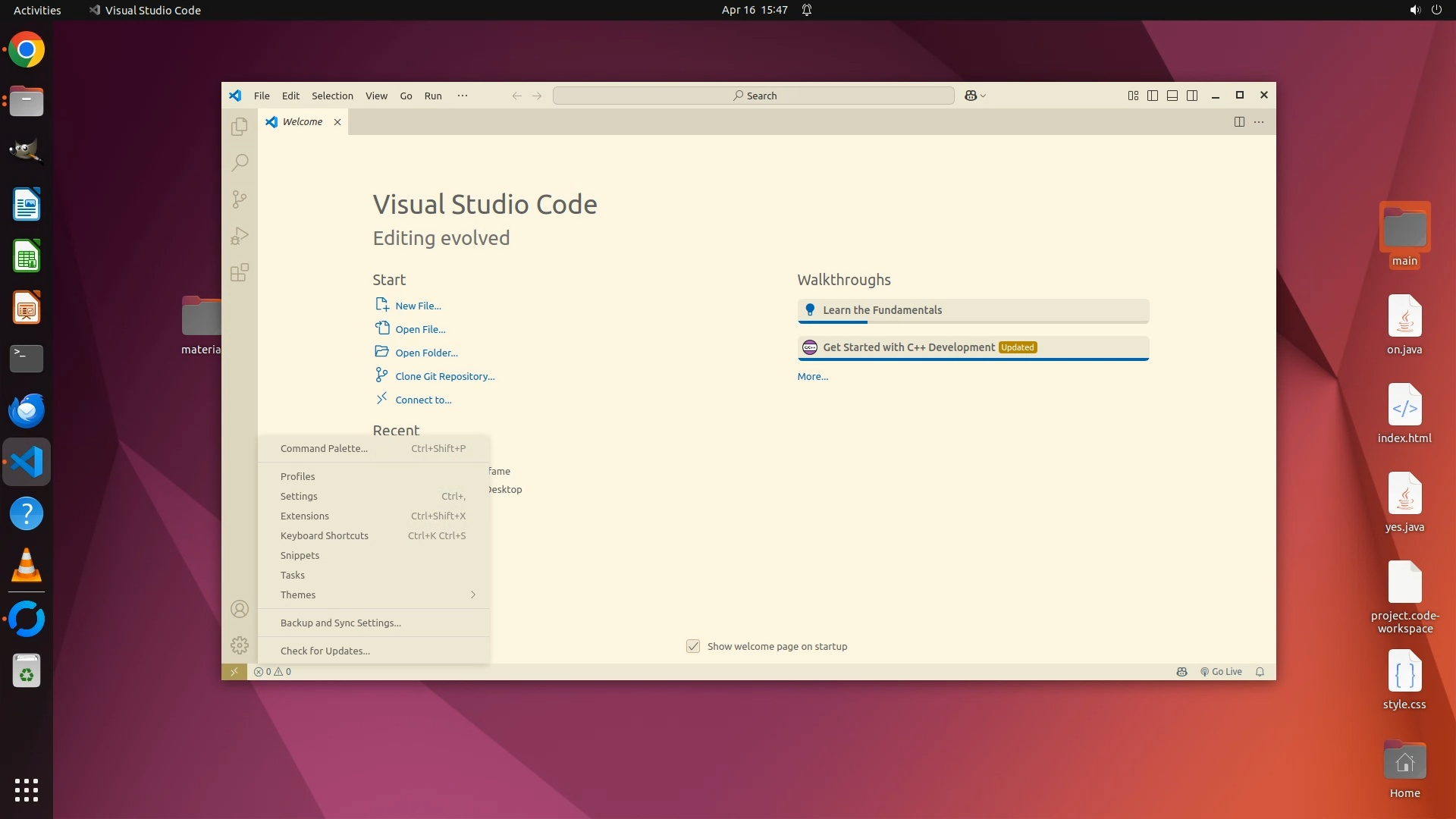Toggle the primary side bar layout button
Image resolution: width=1456 pixels, height=819 pixels.
tap(1153, 96)
